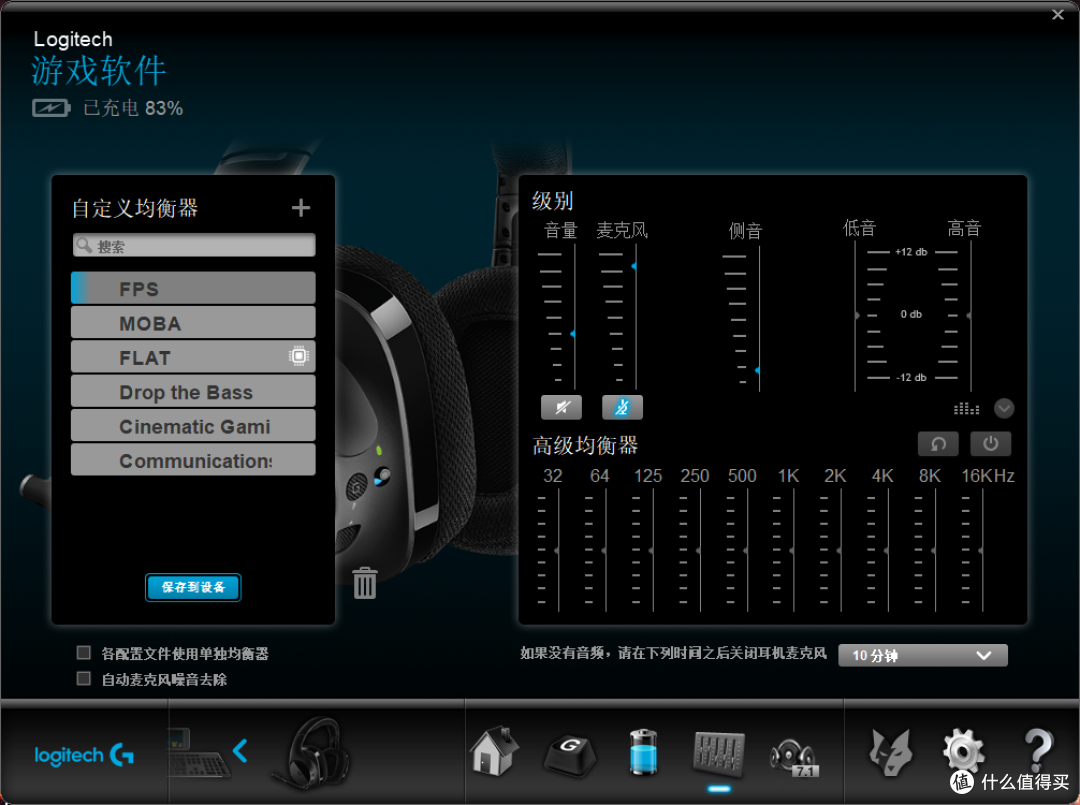
Task: Click the 低音 bass slider handle
Action: coord(857,315)
